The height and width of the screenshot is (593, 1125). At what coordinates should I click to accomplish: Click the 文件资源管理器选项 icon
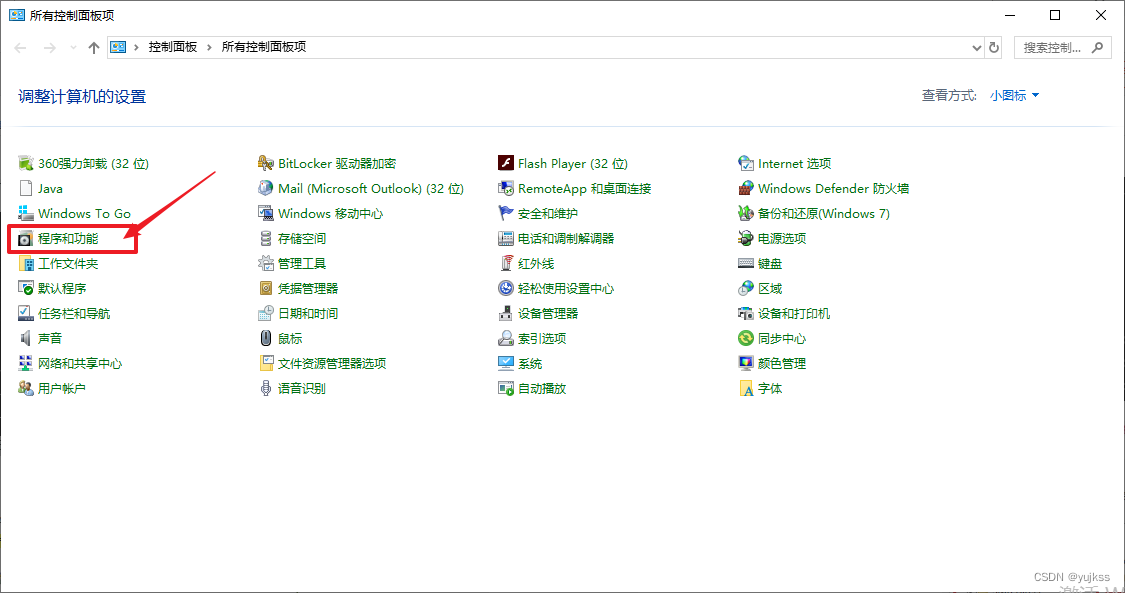tap(266, 364)
